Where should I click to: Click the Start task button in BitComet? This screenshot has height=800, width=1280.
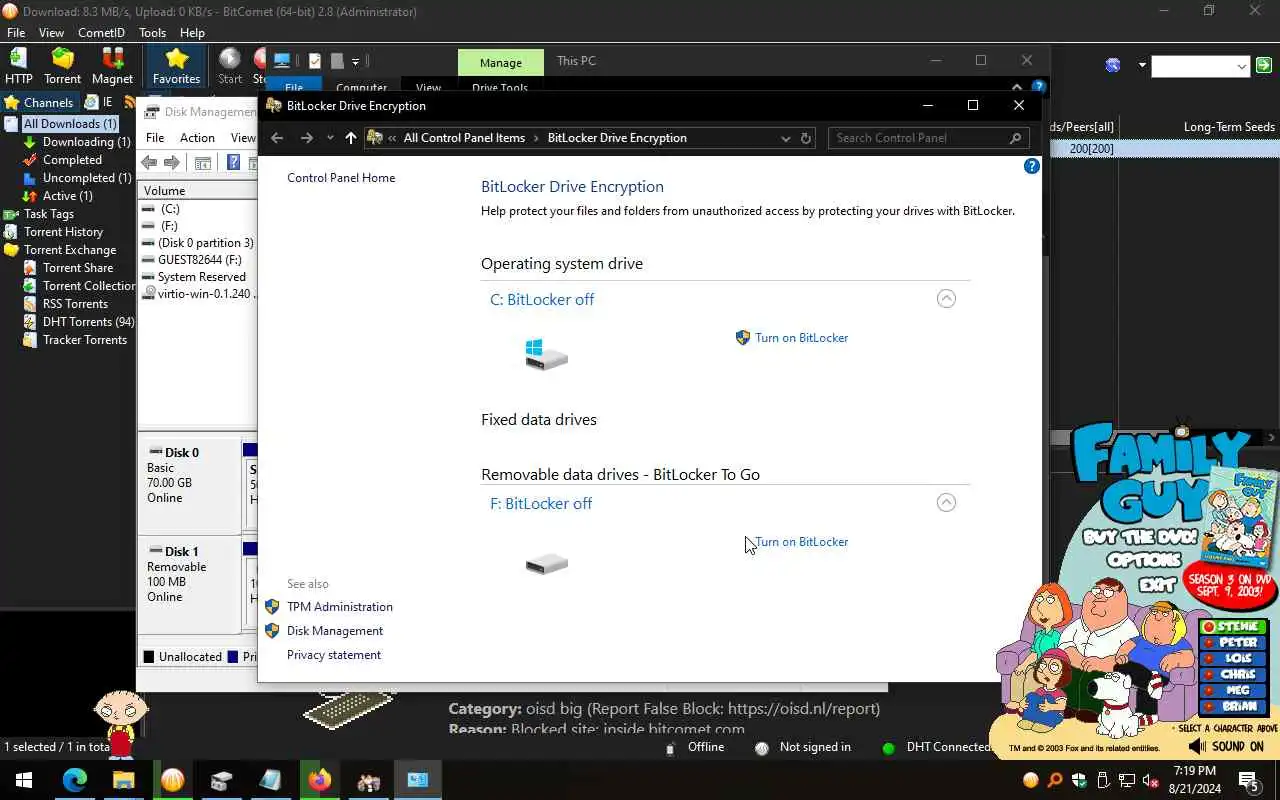[230, 66]
